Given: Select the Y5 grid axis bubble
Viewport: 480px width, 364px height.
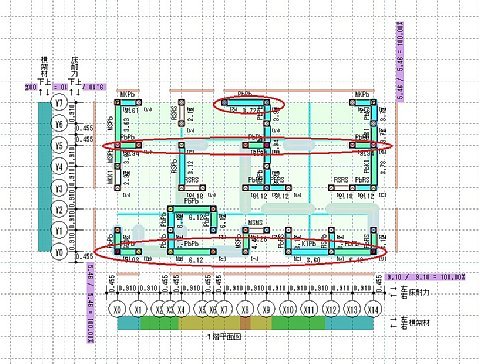Looking at the screenshot, I should [x=59, y=145].
